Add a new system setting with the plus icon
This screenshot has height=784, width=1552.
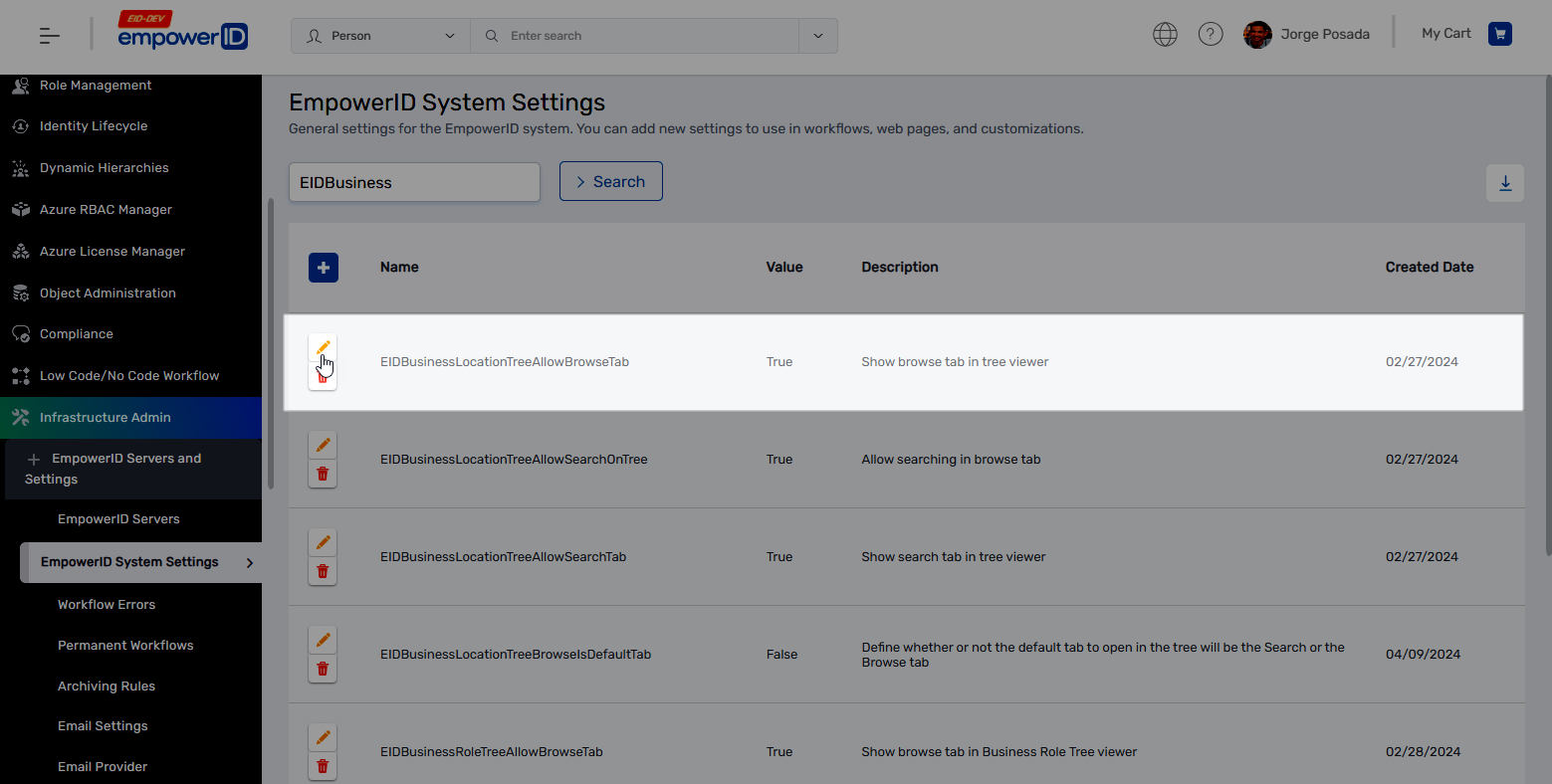coord(323,267)
